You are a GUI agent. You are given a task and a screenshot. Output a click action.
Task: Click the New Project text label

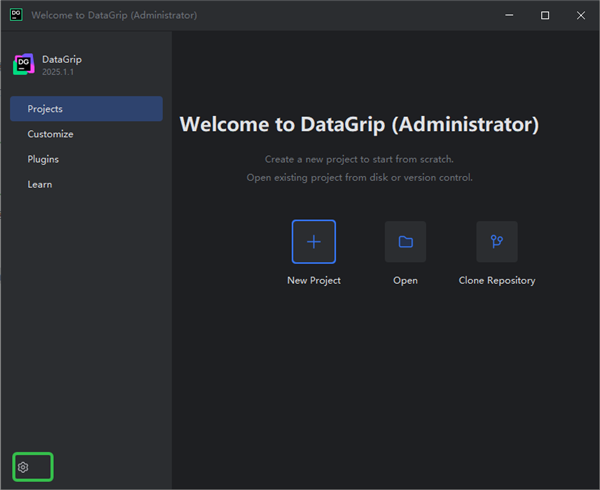(x=313, y=281)
